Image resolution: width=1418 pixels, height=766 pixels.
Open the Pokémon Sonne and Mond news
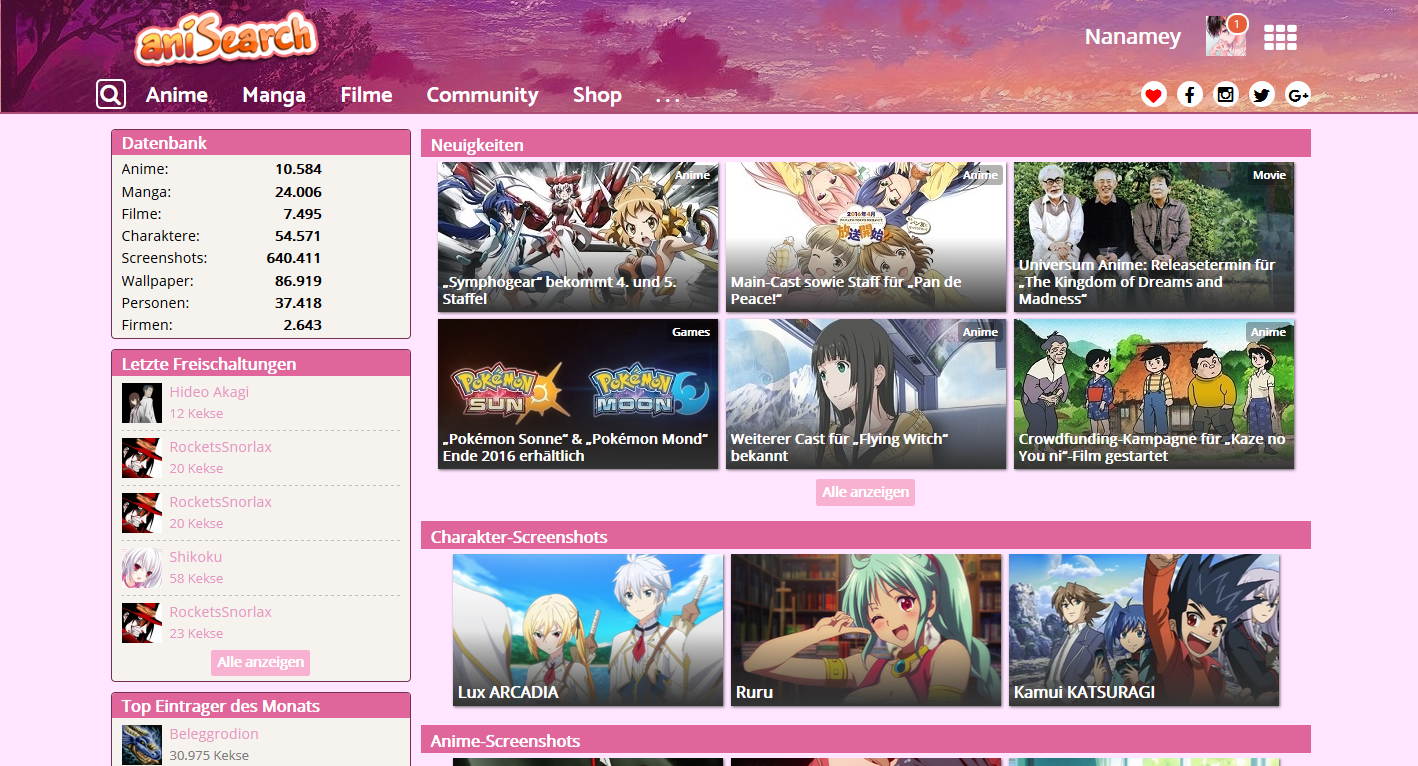[578, 394]
